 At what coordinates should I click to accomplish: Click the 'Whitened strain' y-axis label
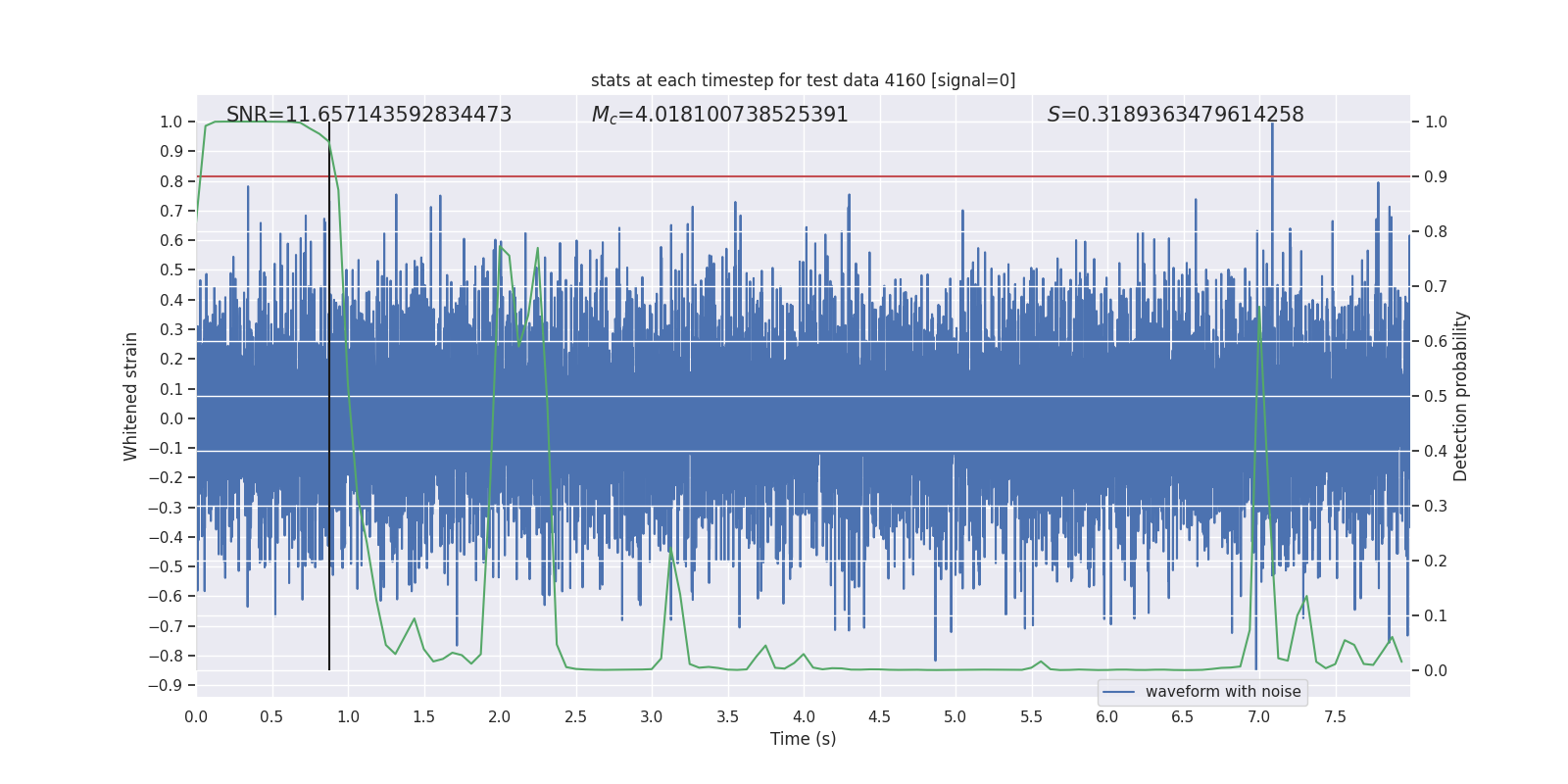130,396
